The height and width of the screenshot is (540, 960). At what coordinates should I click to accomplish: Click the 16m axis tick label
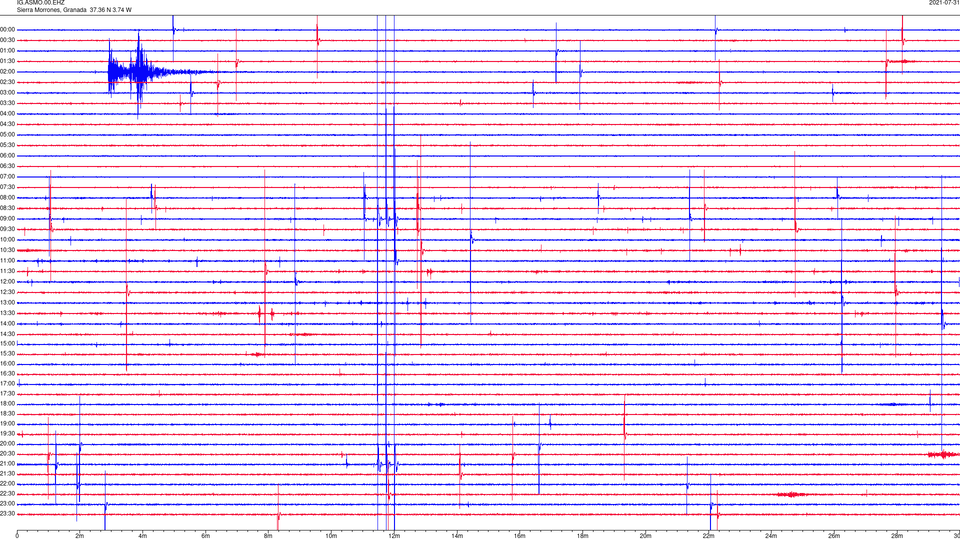tap(520, 536)
